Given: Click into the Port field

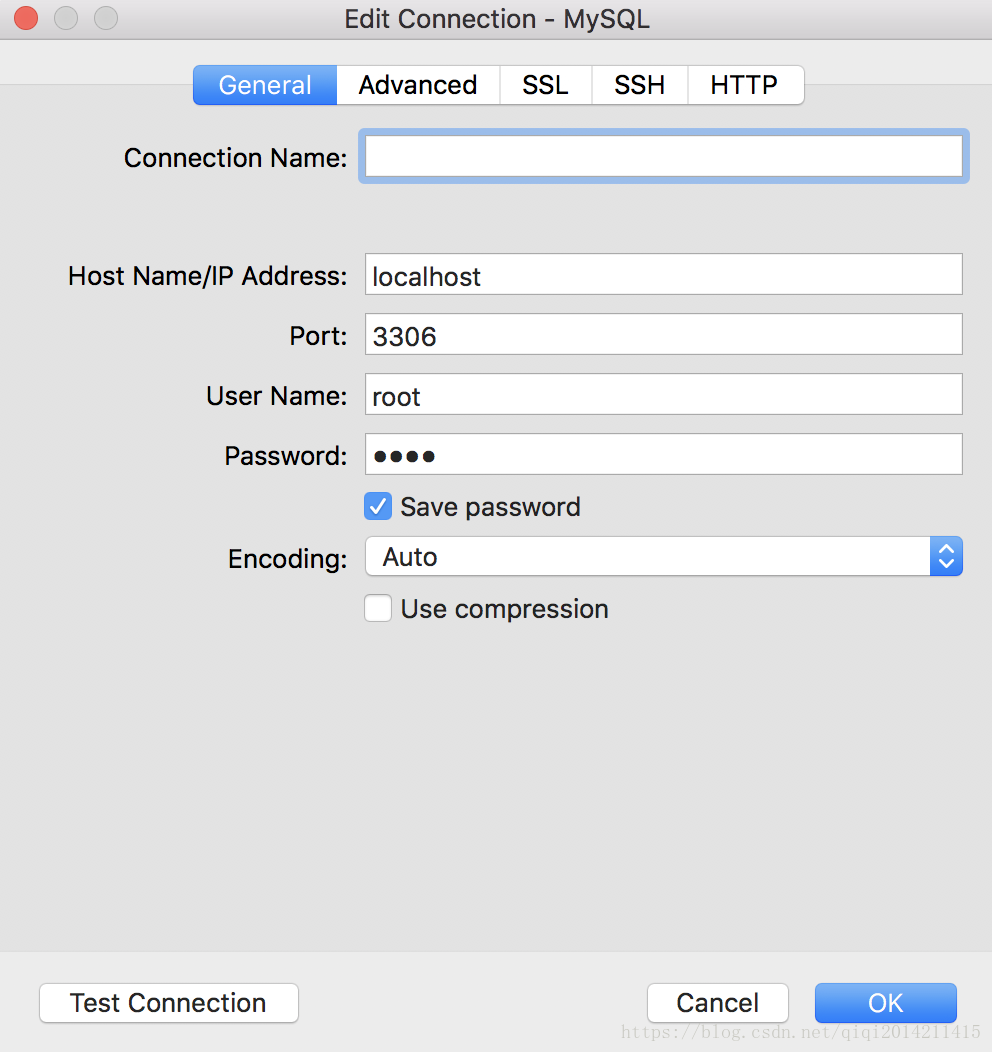Looking at the screenshot, I should 663,334.
